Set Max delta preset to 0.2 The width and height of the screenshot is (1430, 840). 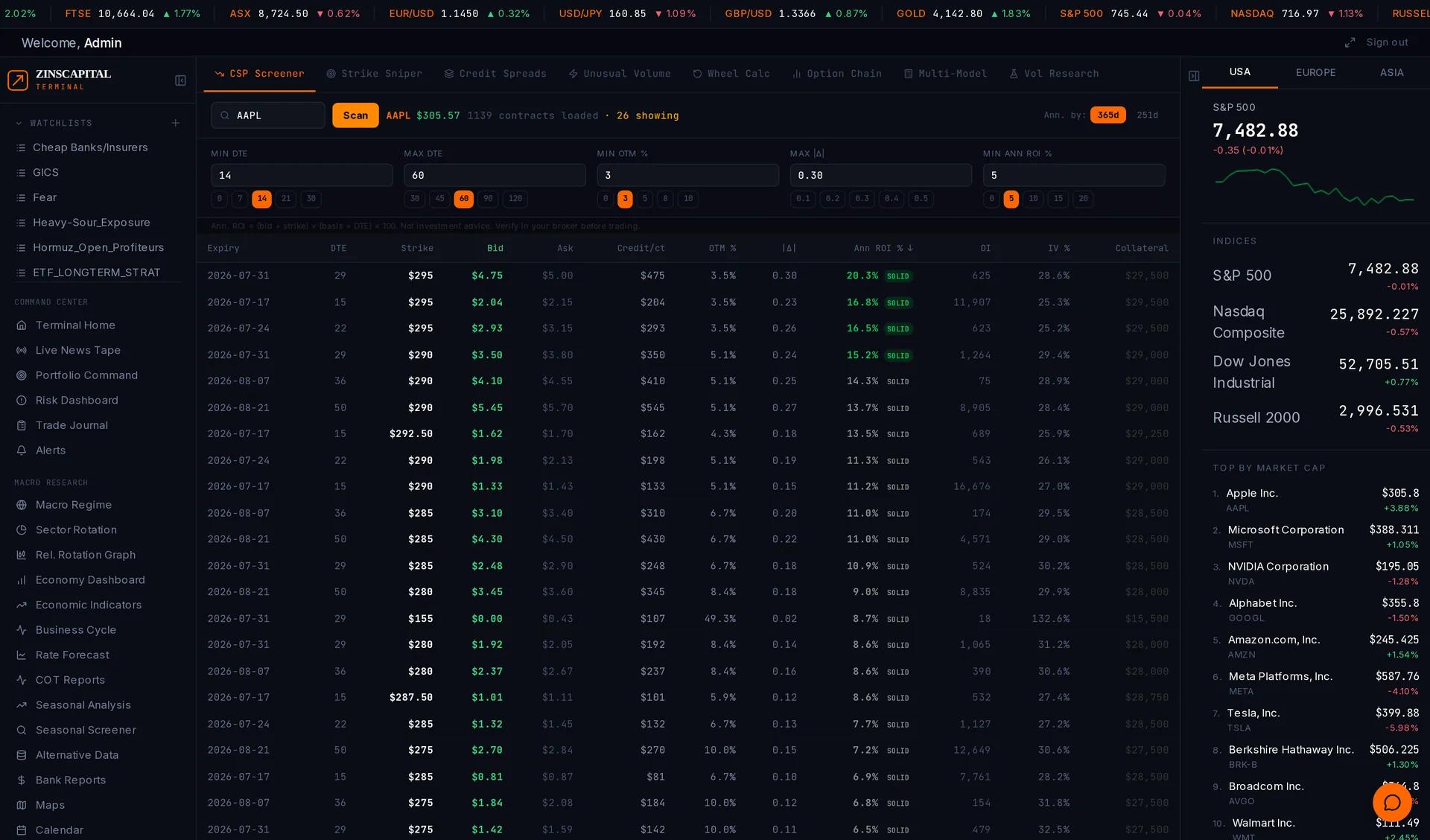832,199
